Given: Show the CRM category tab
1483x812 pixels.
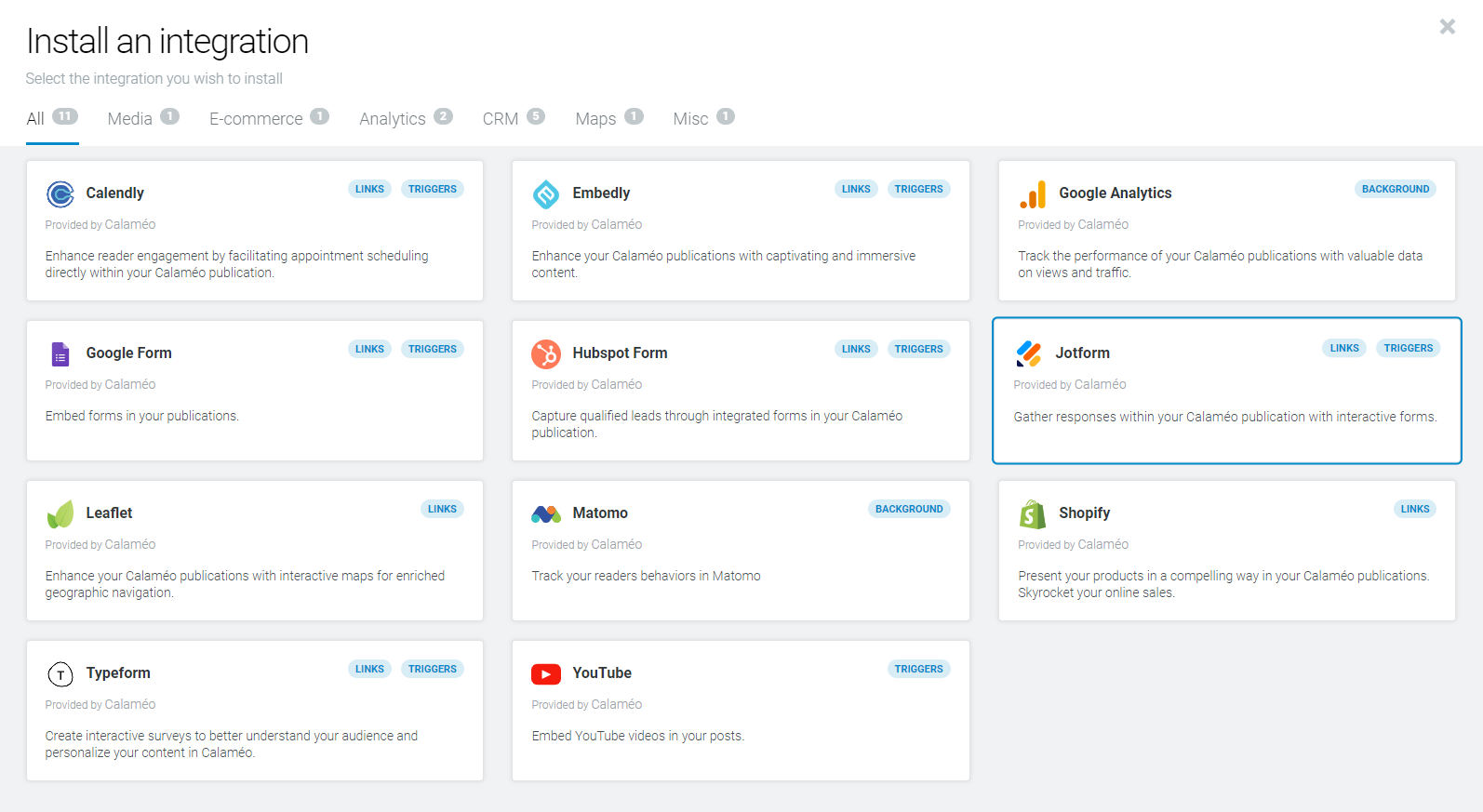Looking at the screenshot, I should point(514,118).
